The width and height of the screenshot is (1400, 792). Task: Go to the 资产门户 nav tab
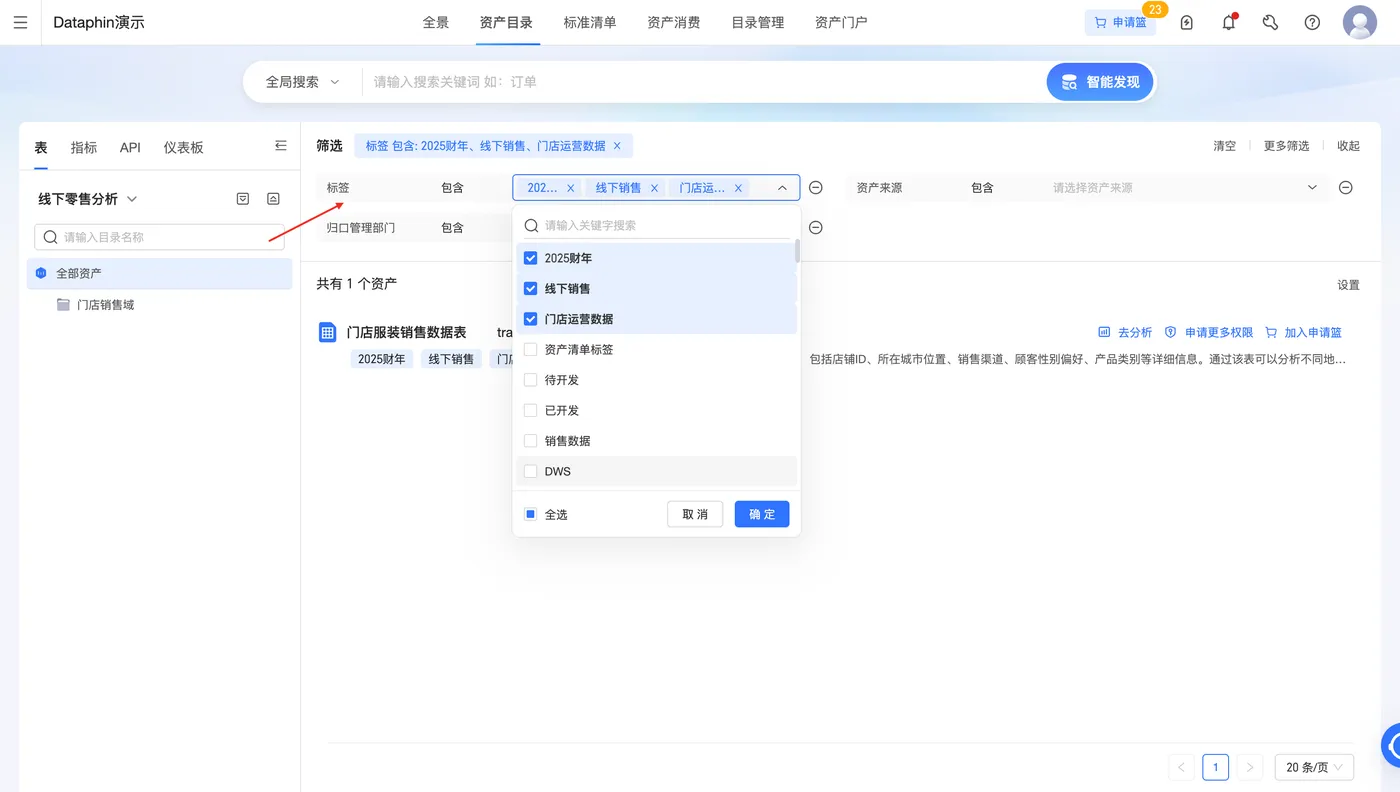[x=841, y=22]
